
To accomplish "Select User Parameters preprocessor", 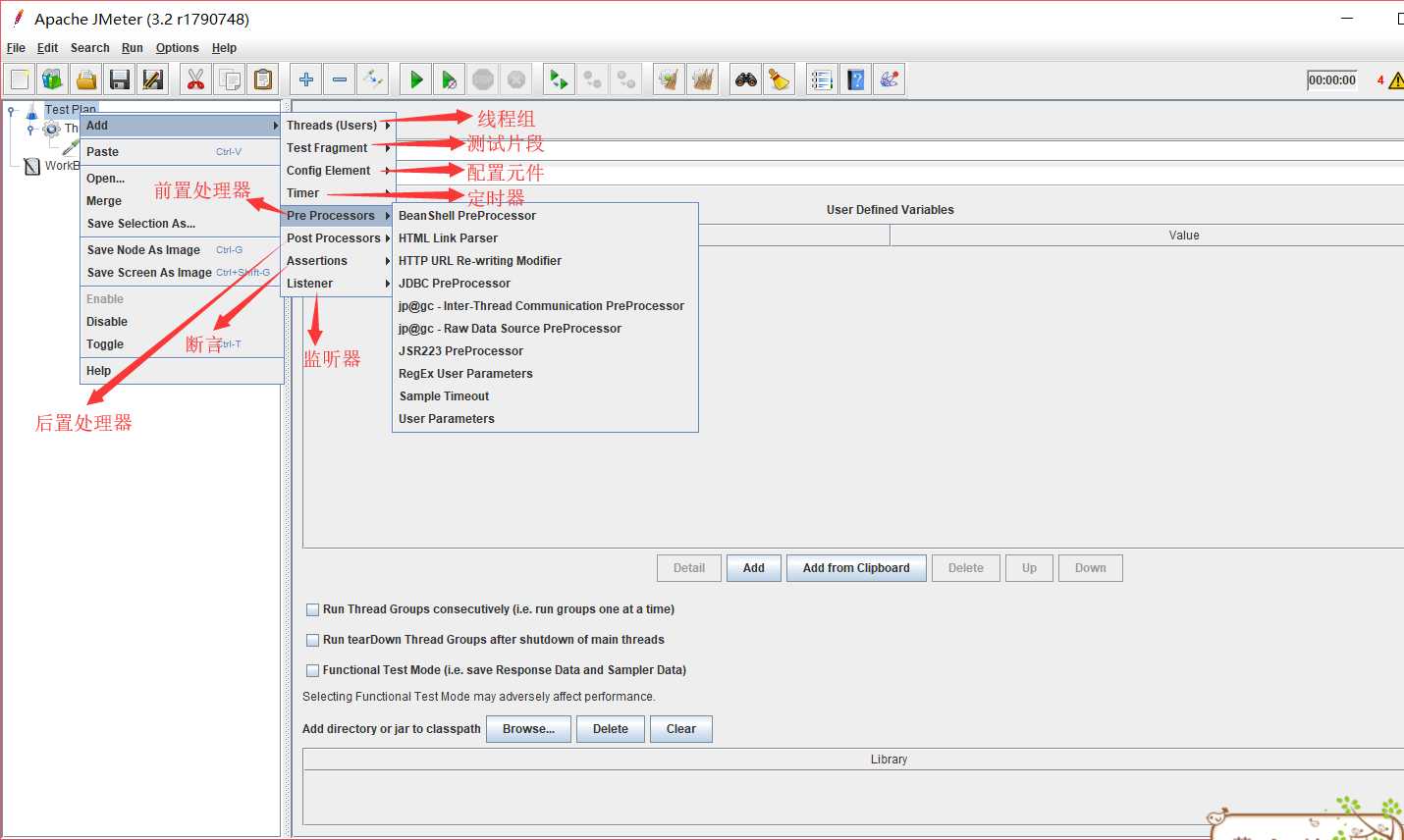I will pyautogui.click(x=545, y=419).
